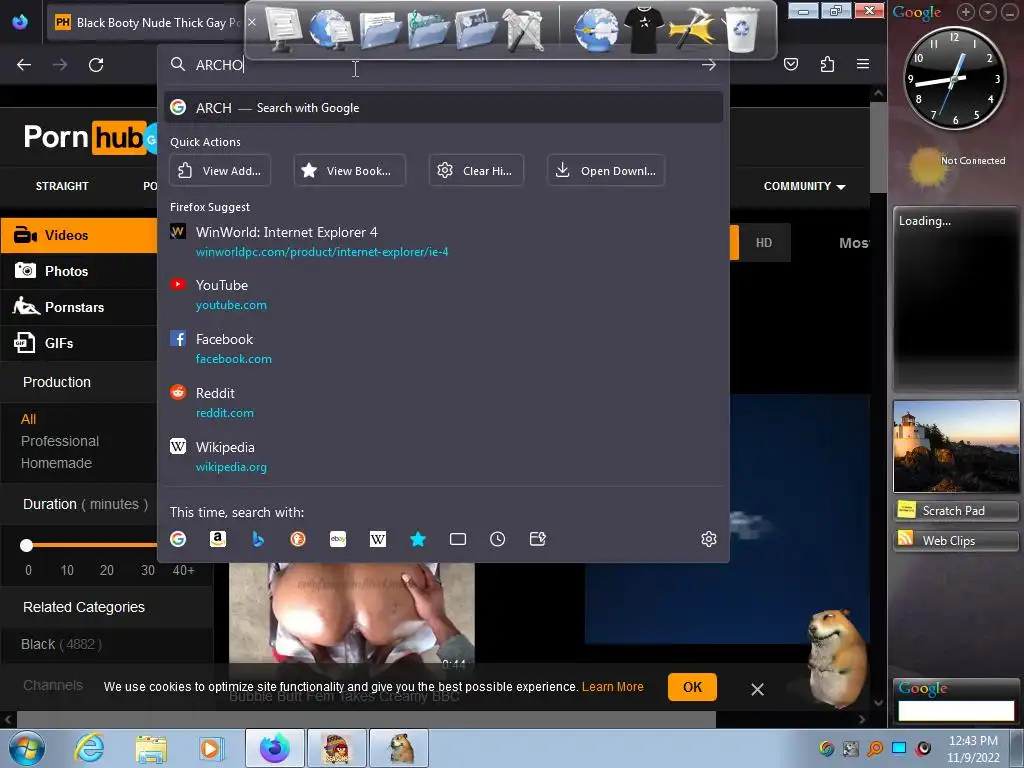
Task: Search history using clock icon
Action: click(498, 539)
